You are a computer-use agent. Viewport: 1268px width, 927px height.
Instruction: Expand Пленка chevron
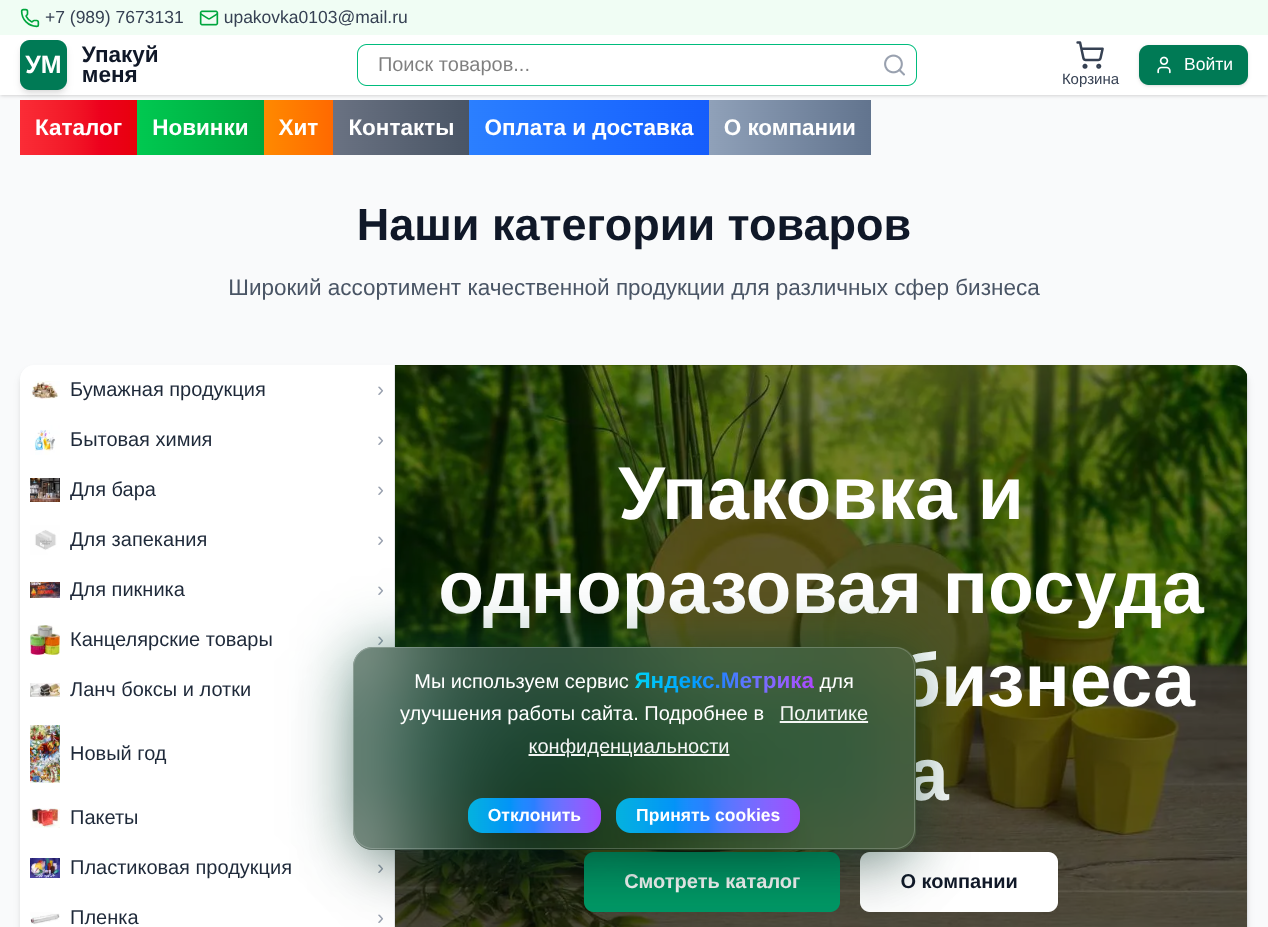point(380,918)
